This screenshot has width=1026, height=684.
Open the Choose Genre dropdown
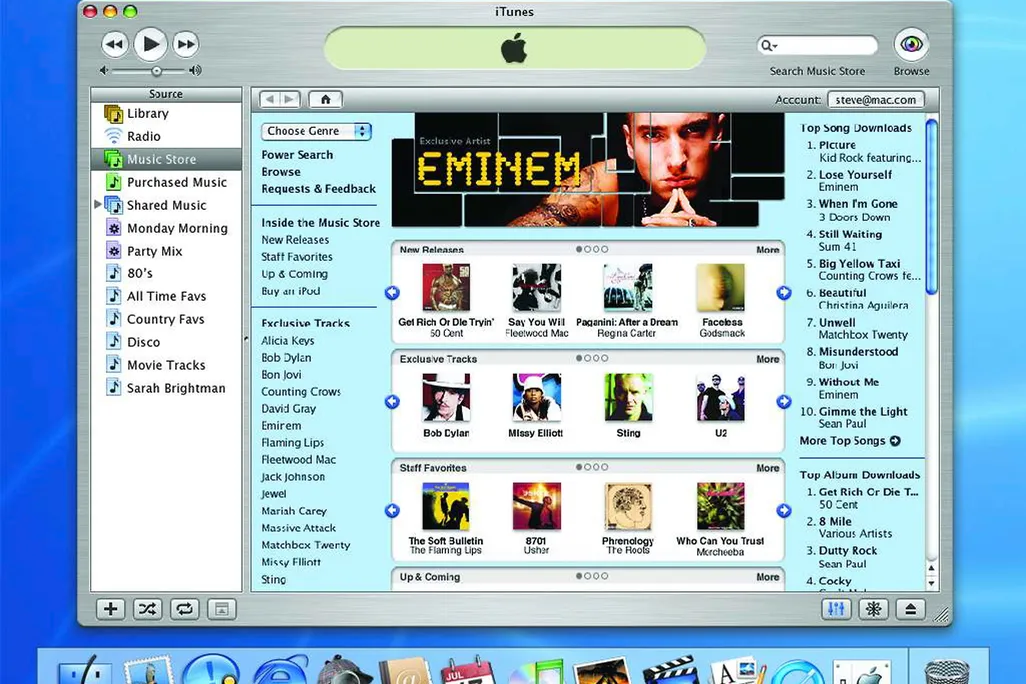tap(315, 130)
